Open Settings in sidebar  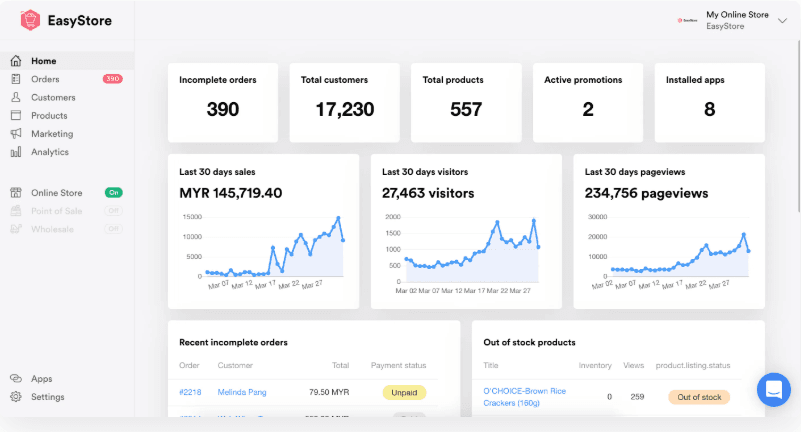67,397
